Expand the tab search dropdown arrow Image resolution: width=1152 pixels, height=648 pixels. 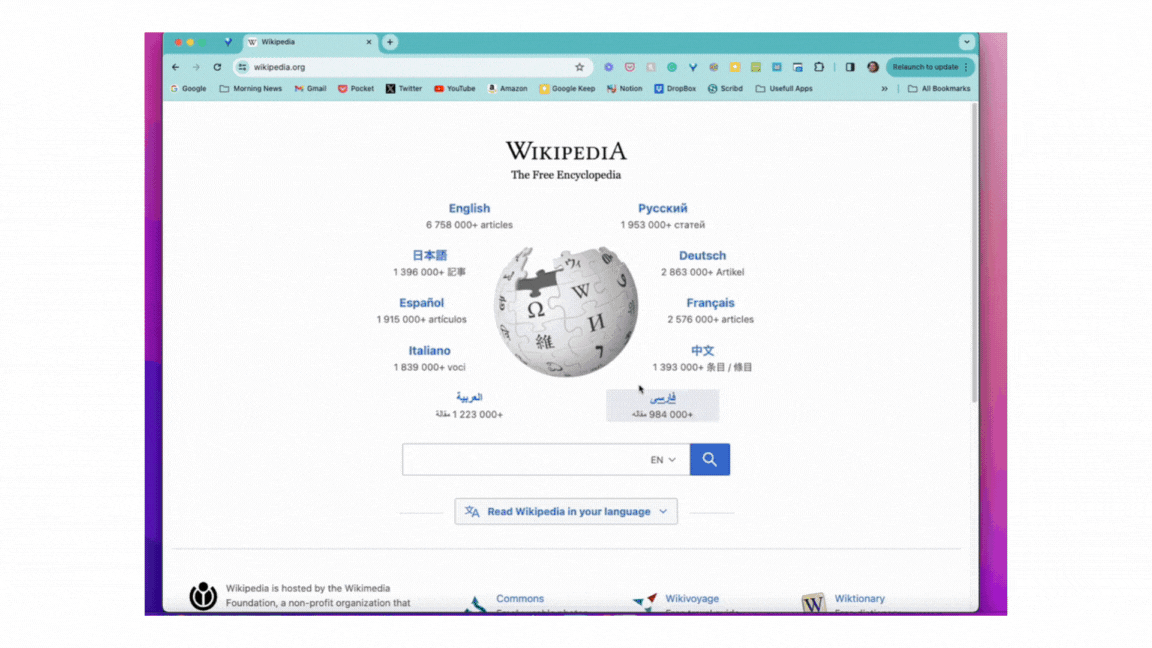click(966, 42)
